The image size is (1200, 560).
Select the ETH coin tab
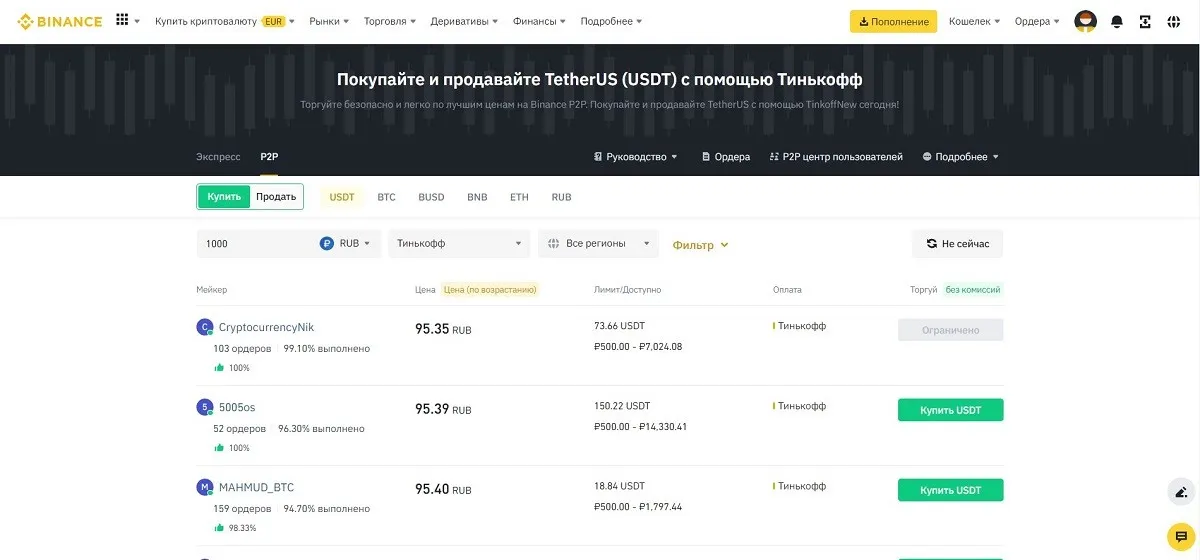(519, 197)
